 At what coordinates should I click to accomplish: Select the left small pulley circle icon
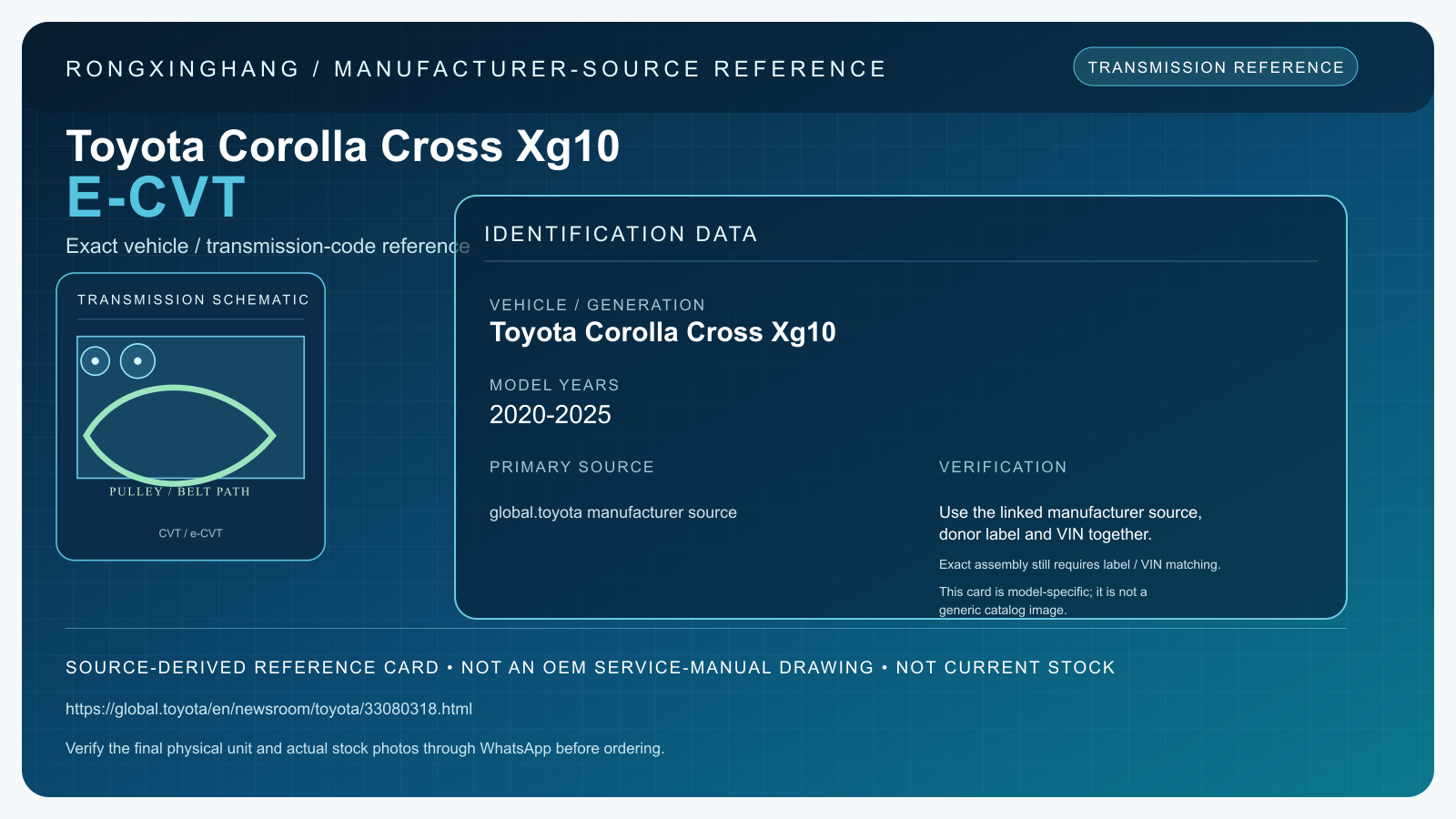(96, 361)
